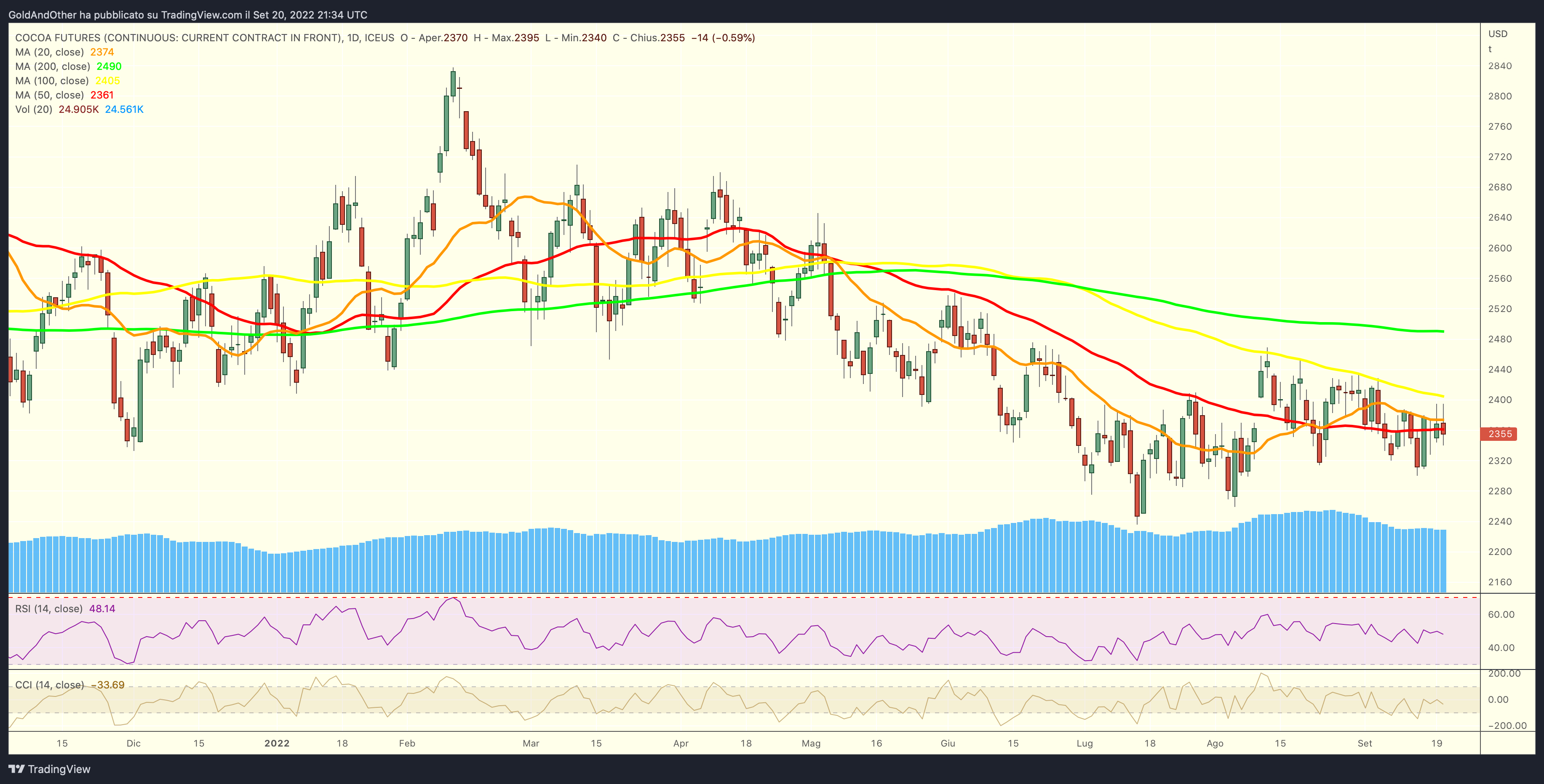Click the RSI 40.00 axis label

click(x=1501, y=648)
